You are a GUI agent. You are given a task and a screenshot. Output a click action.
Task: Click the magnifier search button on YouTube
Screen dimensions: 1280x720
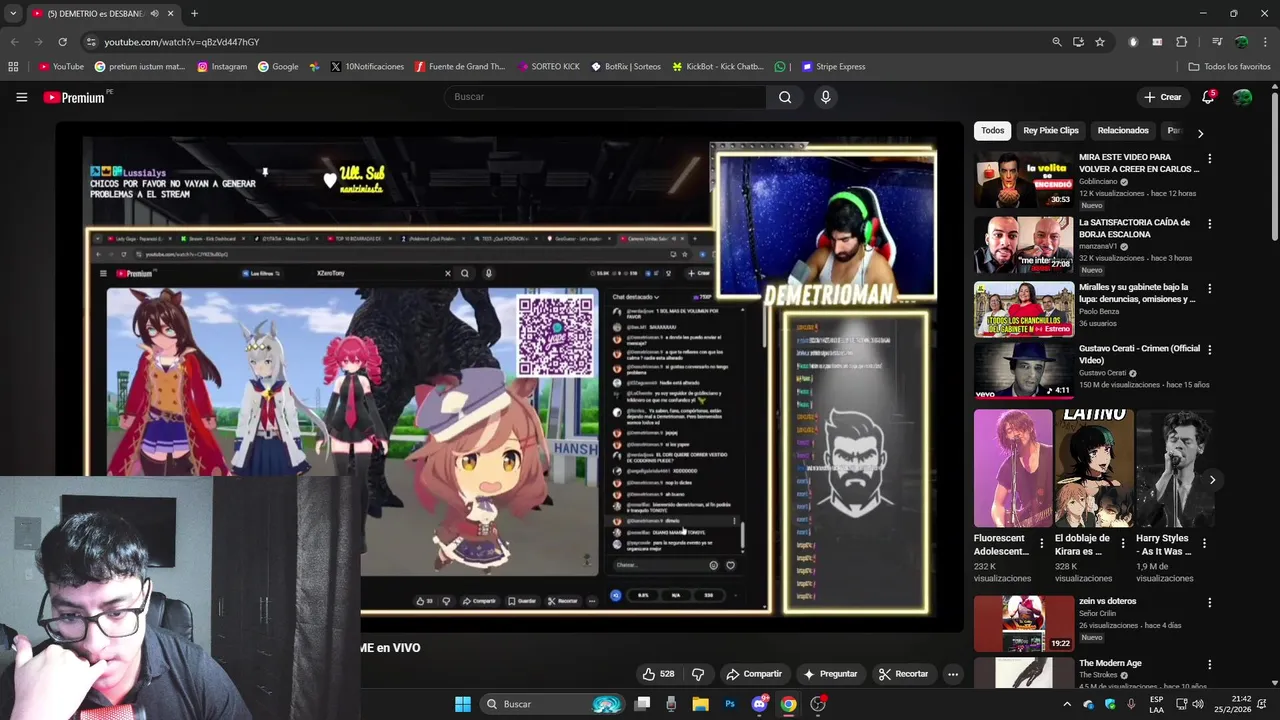(785, 97)
